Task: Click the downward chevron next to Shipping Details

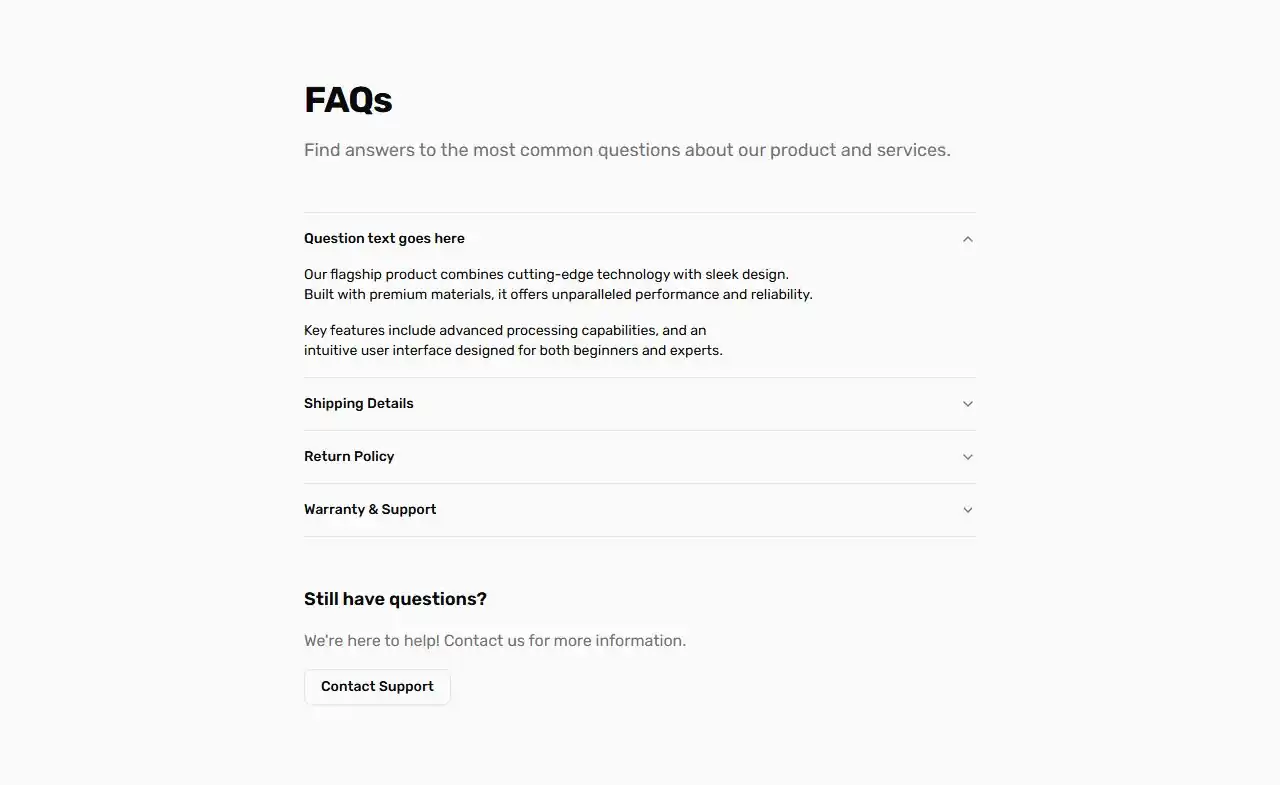Action: point(967,403)
